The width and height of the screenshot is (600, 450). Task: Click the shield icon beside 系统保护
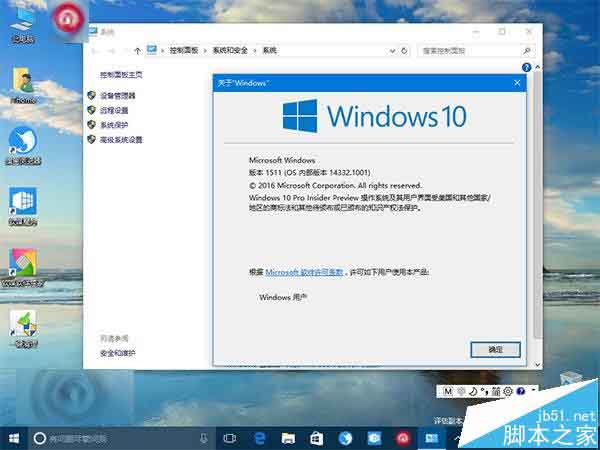(91, 125)
